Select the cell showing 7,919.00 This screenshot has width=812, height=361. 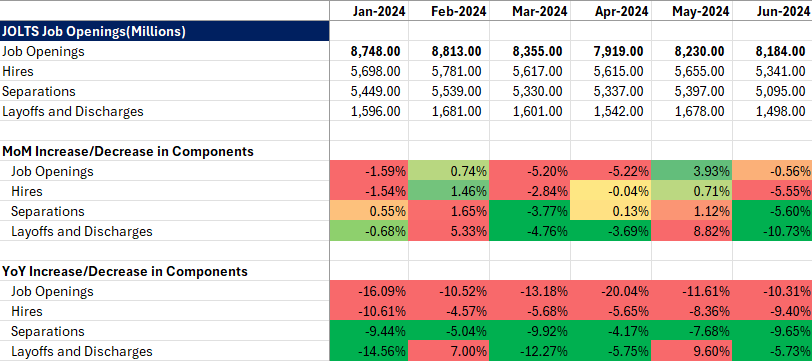[x=611, y=51]
